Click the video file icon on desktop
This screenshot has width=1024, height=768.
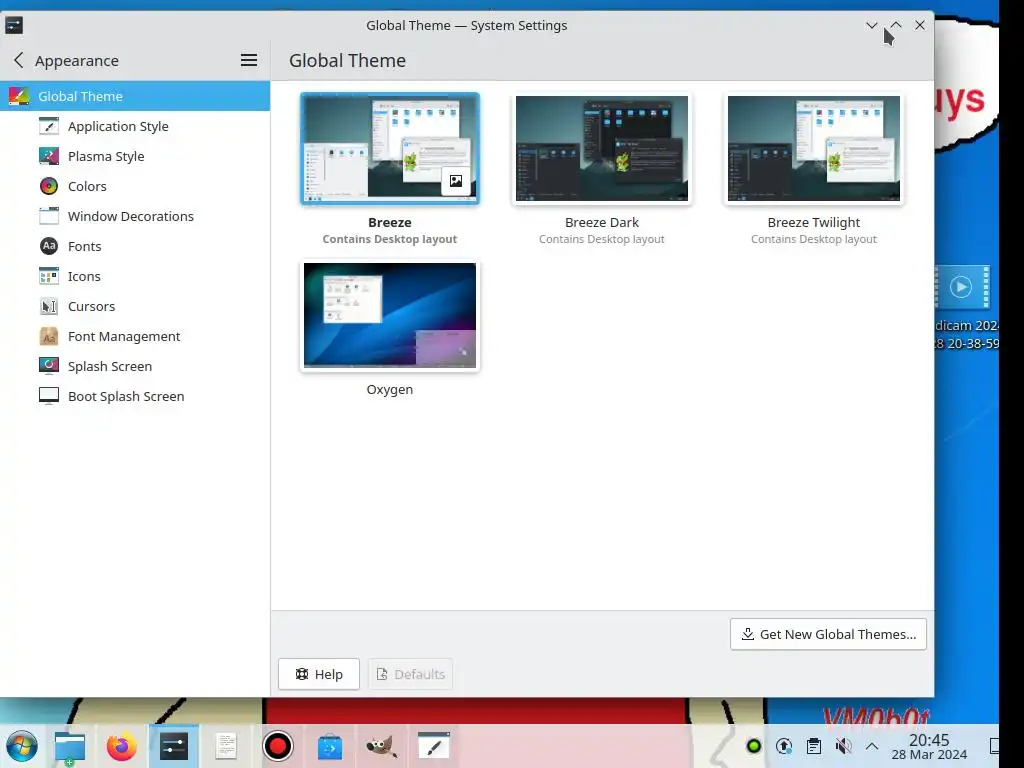pyautogui.click(x=963, y=287)
